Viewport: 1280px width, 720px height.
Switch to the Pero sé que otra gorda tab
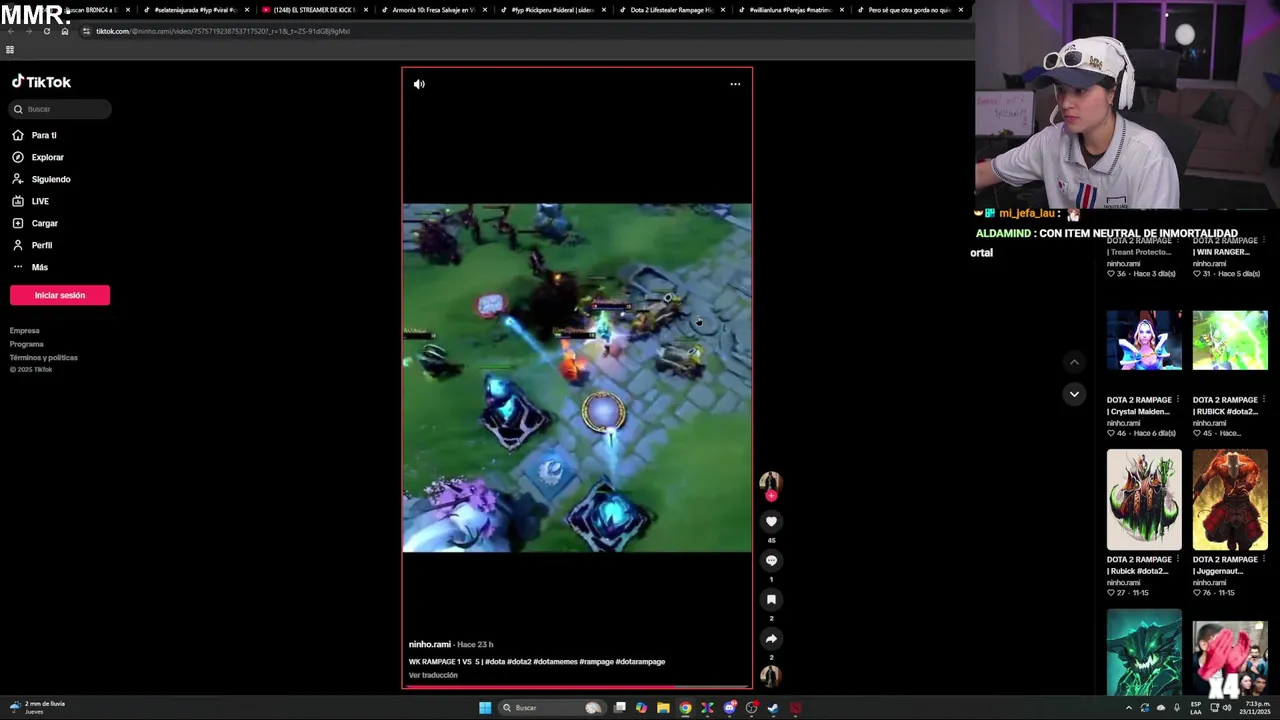[x=909, y=10]
